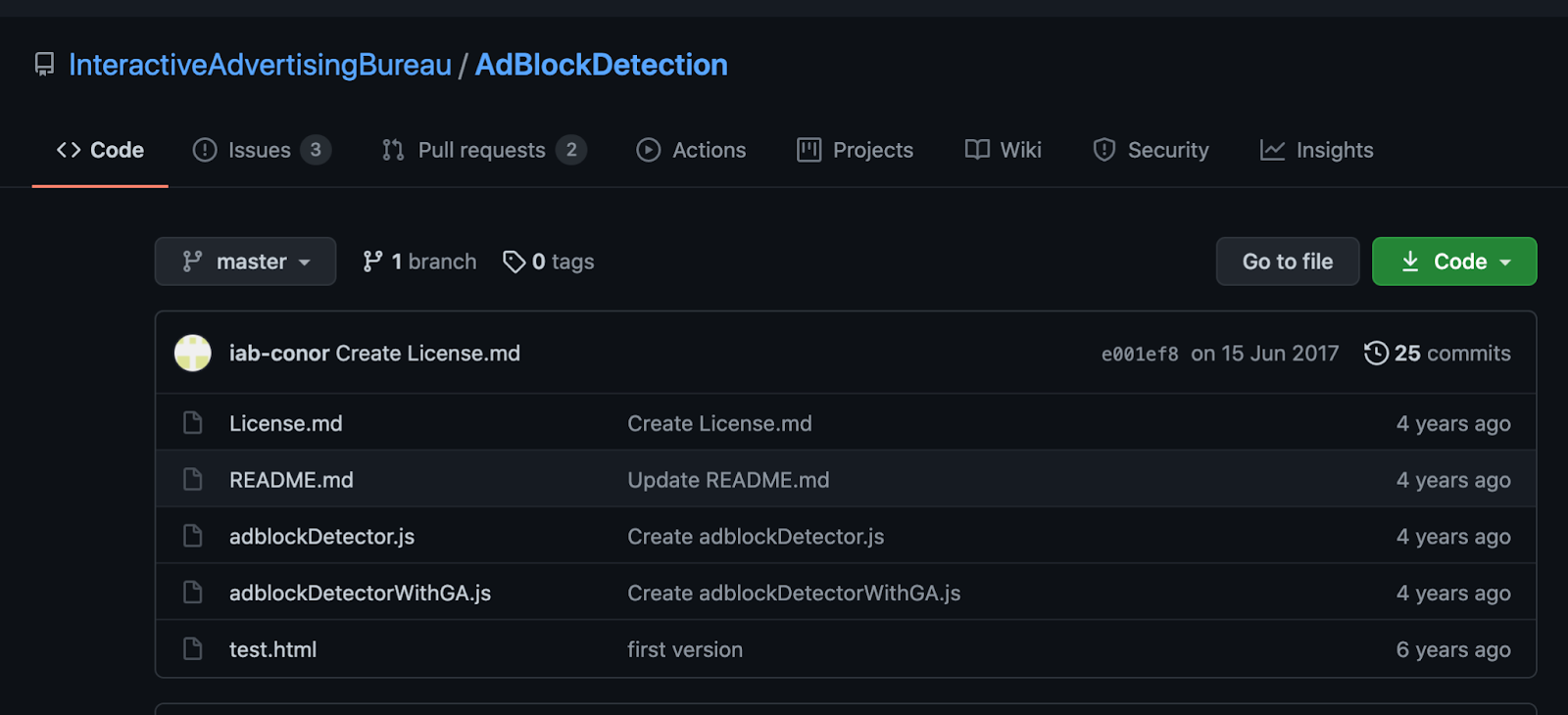Expand the master branch dropdown

point(245,262)
